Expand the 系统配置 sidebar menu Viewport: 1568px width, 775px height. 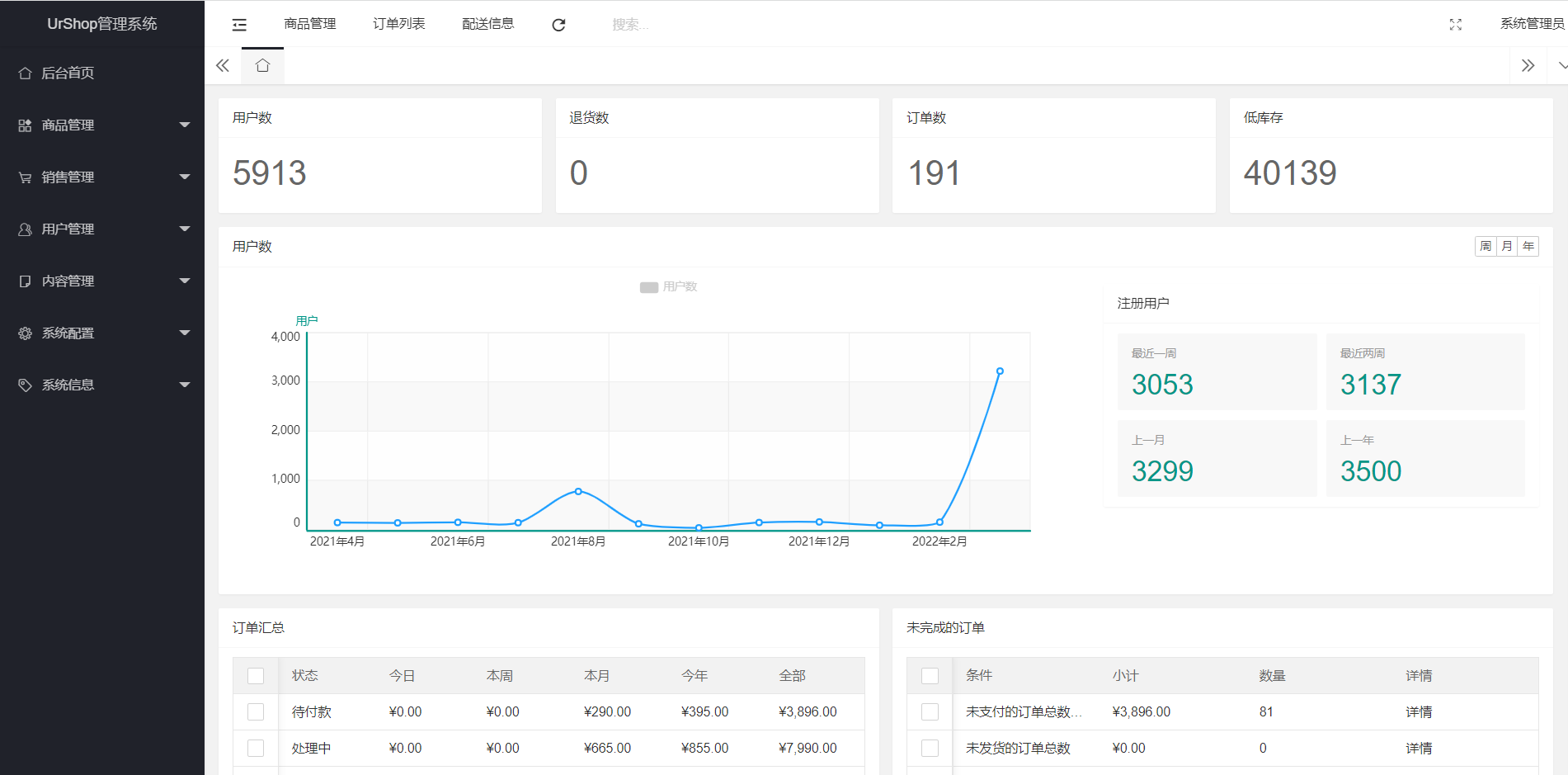[x=102, y=333]
